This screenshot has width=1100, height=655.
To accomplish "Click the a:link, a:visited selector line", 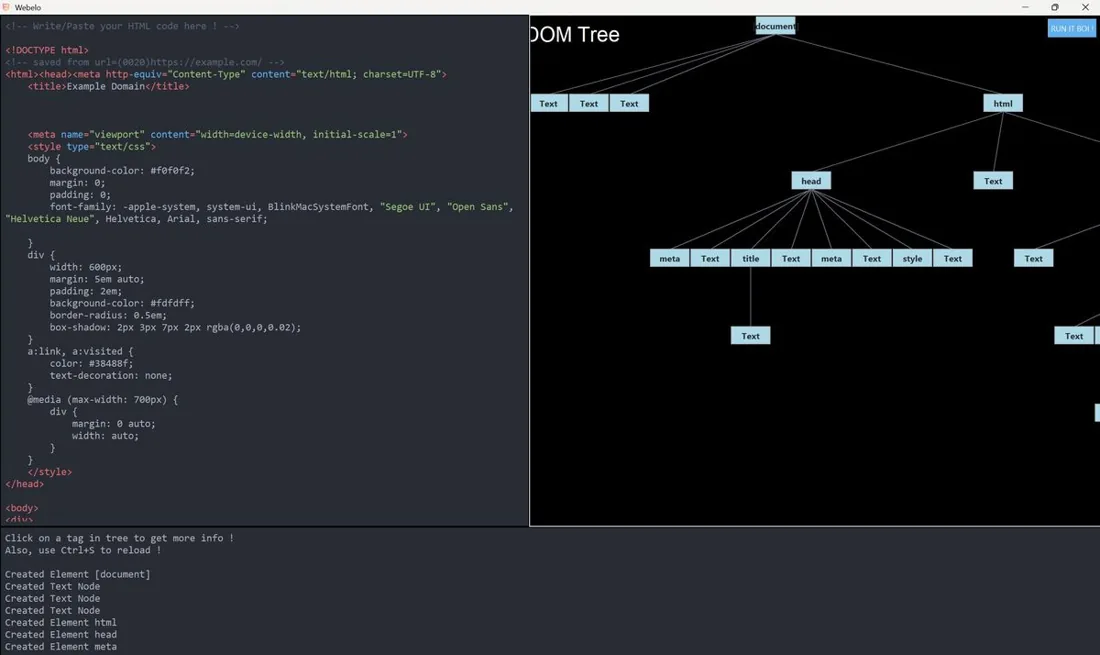I will click(x=80, y=351).
